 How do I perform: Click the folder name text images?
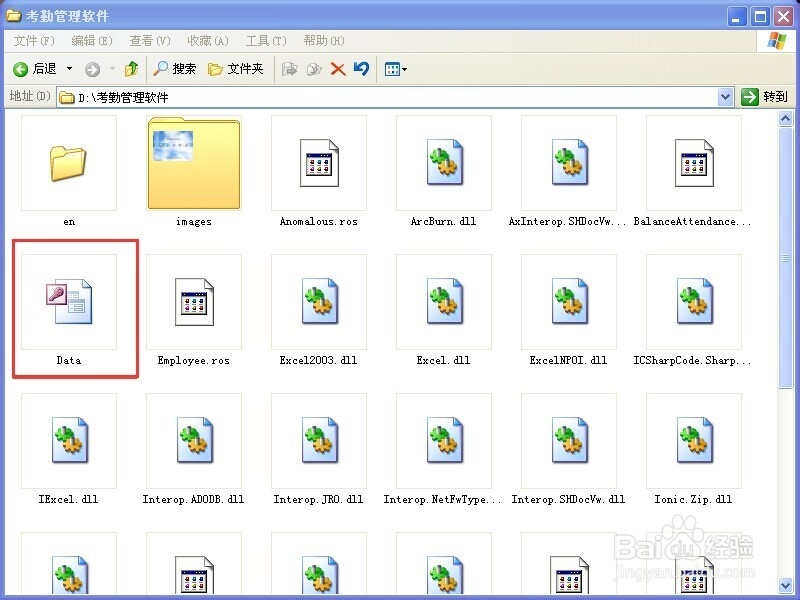[194, 221]
